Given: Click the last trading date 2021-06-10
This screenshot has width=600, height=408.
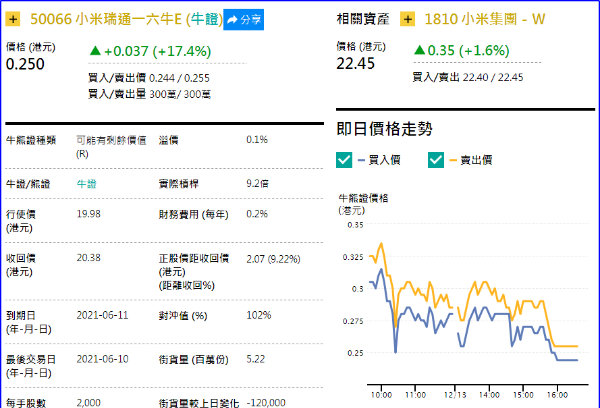Looking at the screenshot, I should 102,359.
